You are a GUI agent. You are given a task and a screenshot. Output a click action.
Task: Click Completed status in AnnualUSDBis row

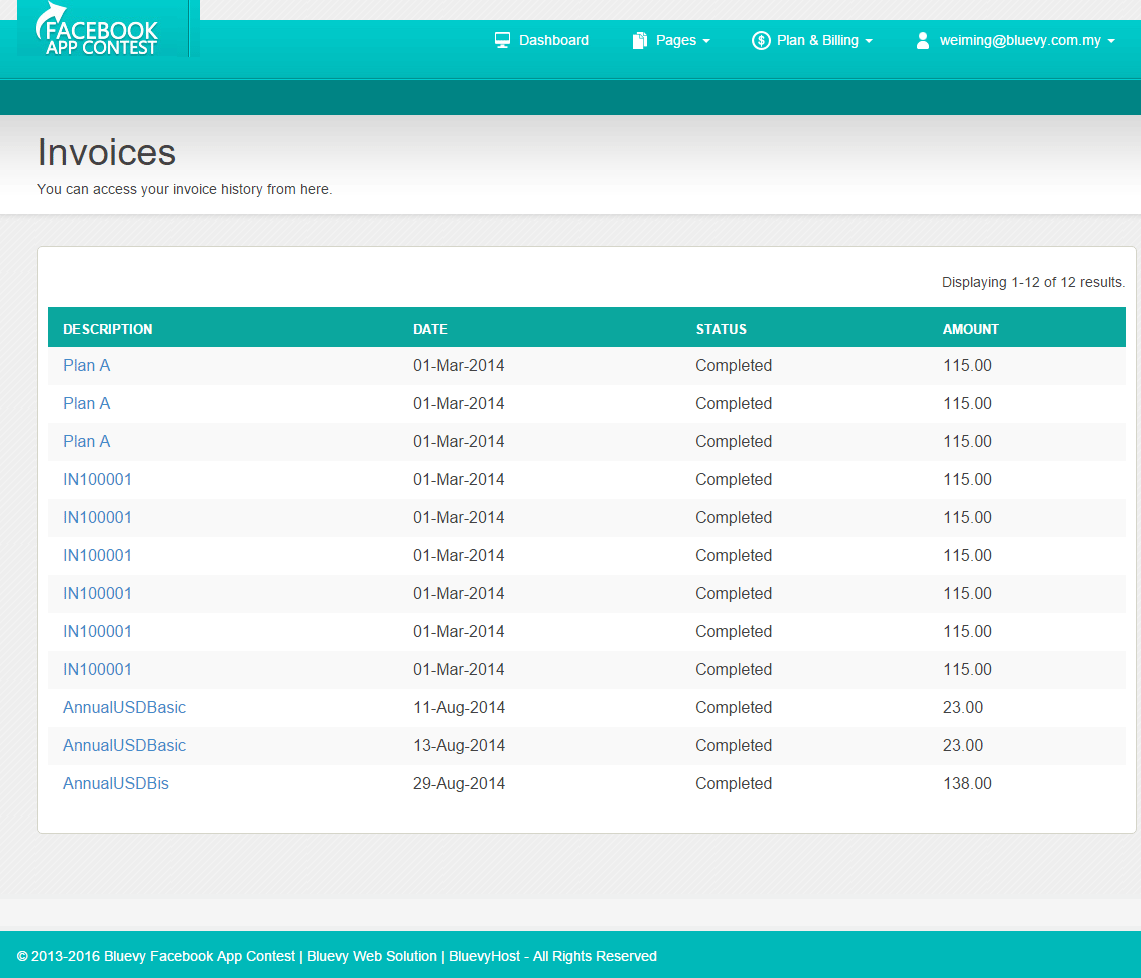(x=734, y=783)
